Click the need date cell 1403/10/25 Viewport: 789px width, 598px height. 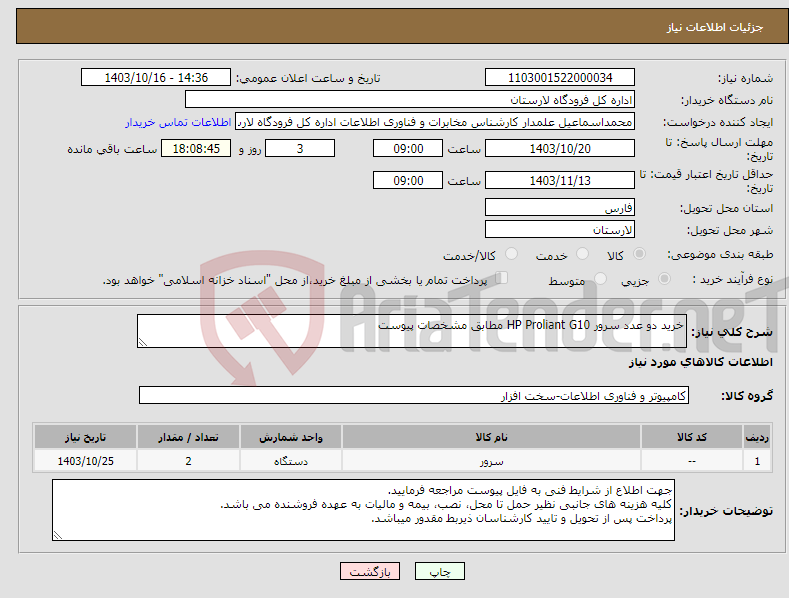[86, 461]
